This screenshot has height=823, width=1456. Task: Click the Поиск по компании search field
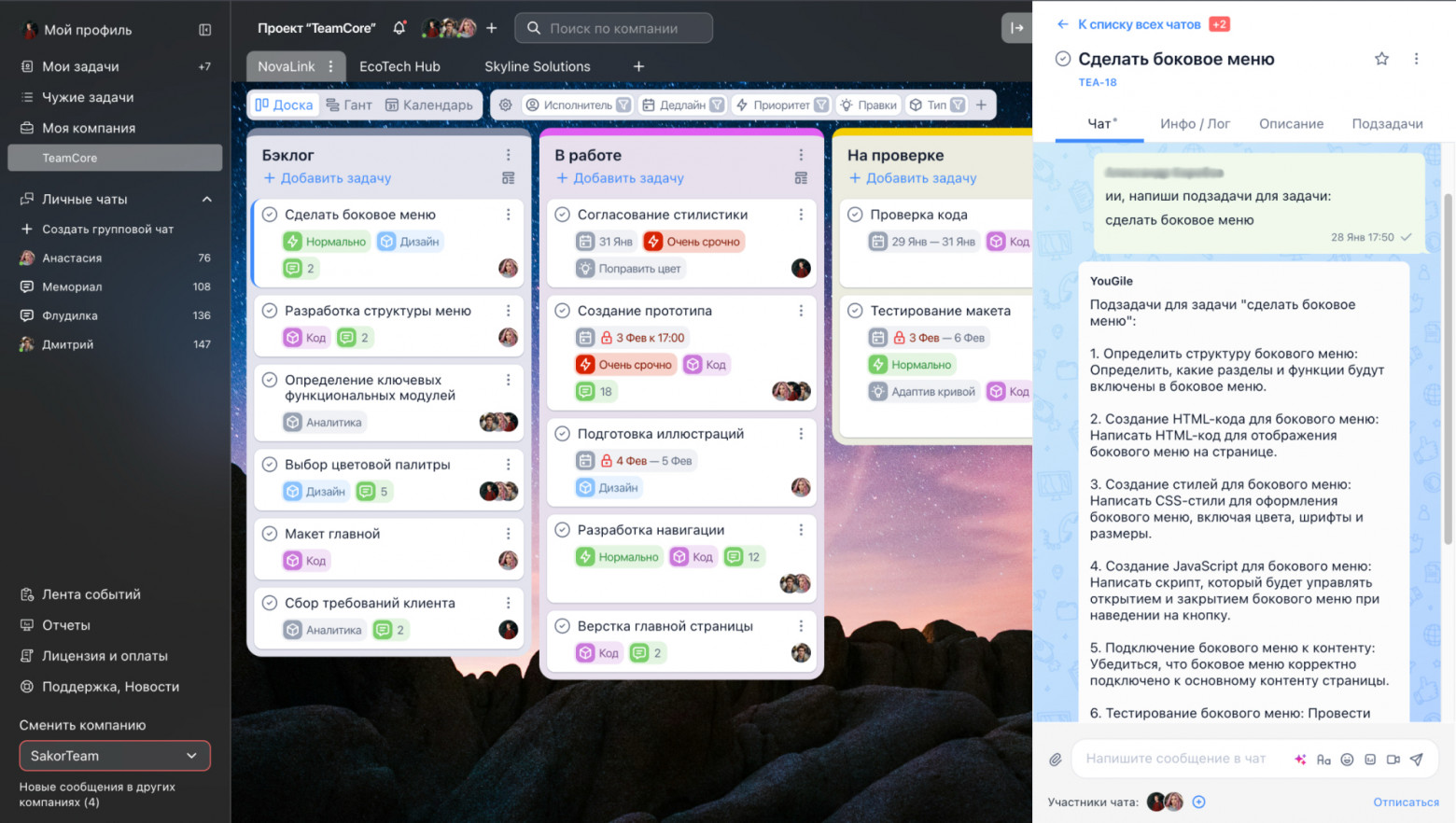click(x=613, y=28)
